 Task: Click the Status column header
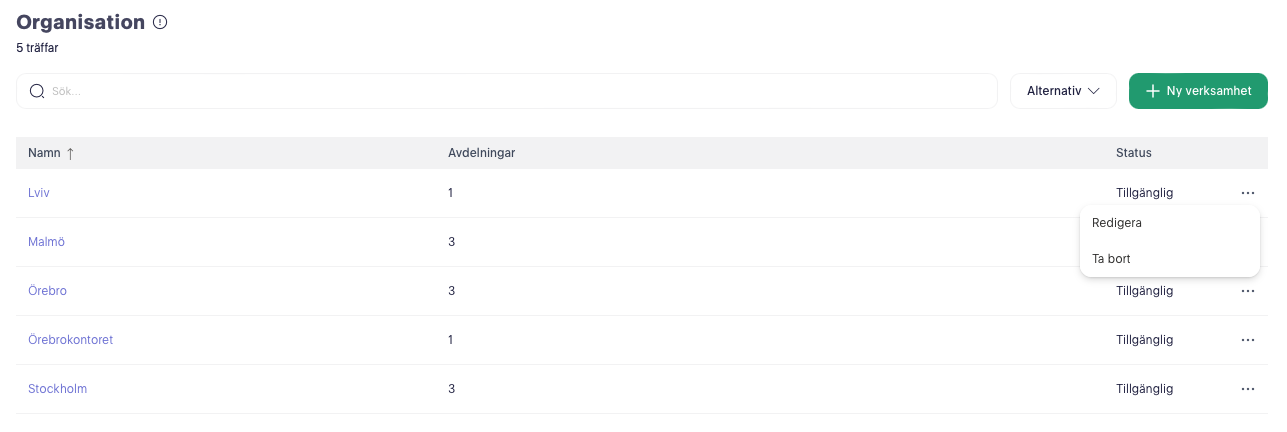(x=1134, y=153)
